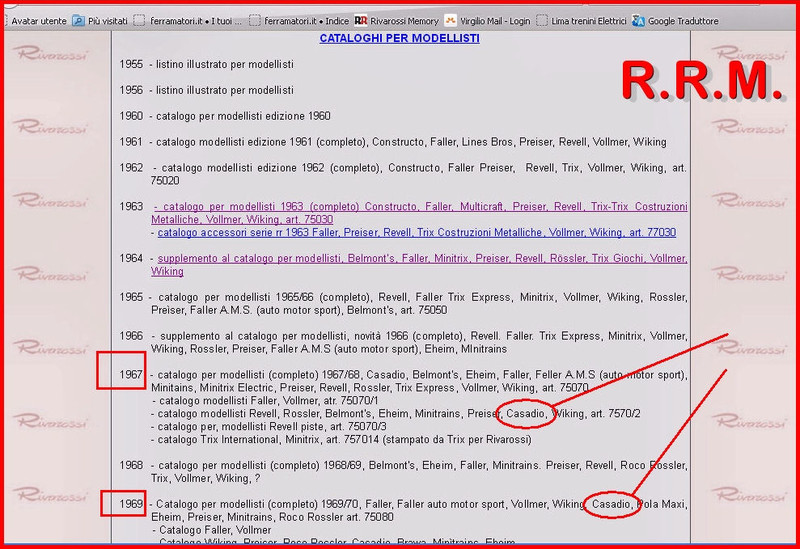The width and height of the screenshot is (800, 549).
Task: Click the 1956 listino illustrato text
Action: (224, 90)
